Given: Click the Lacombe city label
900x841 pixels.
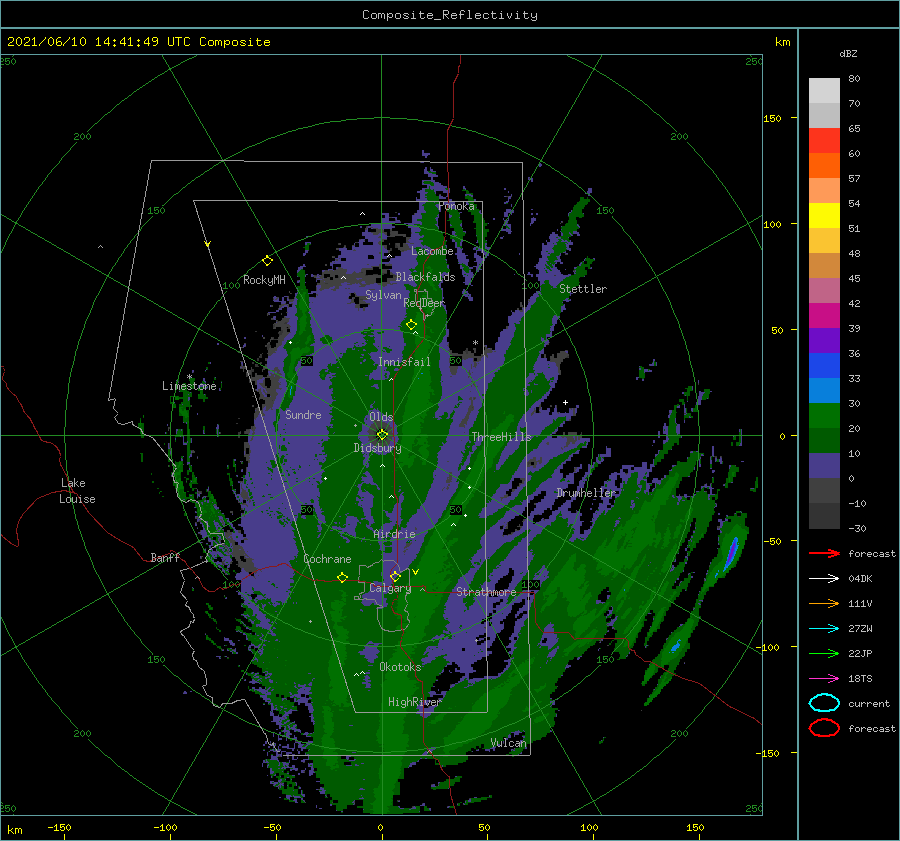Looking at the screenshot, I should coord(432,251).
